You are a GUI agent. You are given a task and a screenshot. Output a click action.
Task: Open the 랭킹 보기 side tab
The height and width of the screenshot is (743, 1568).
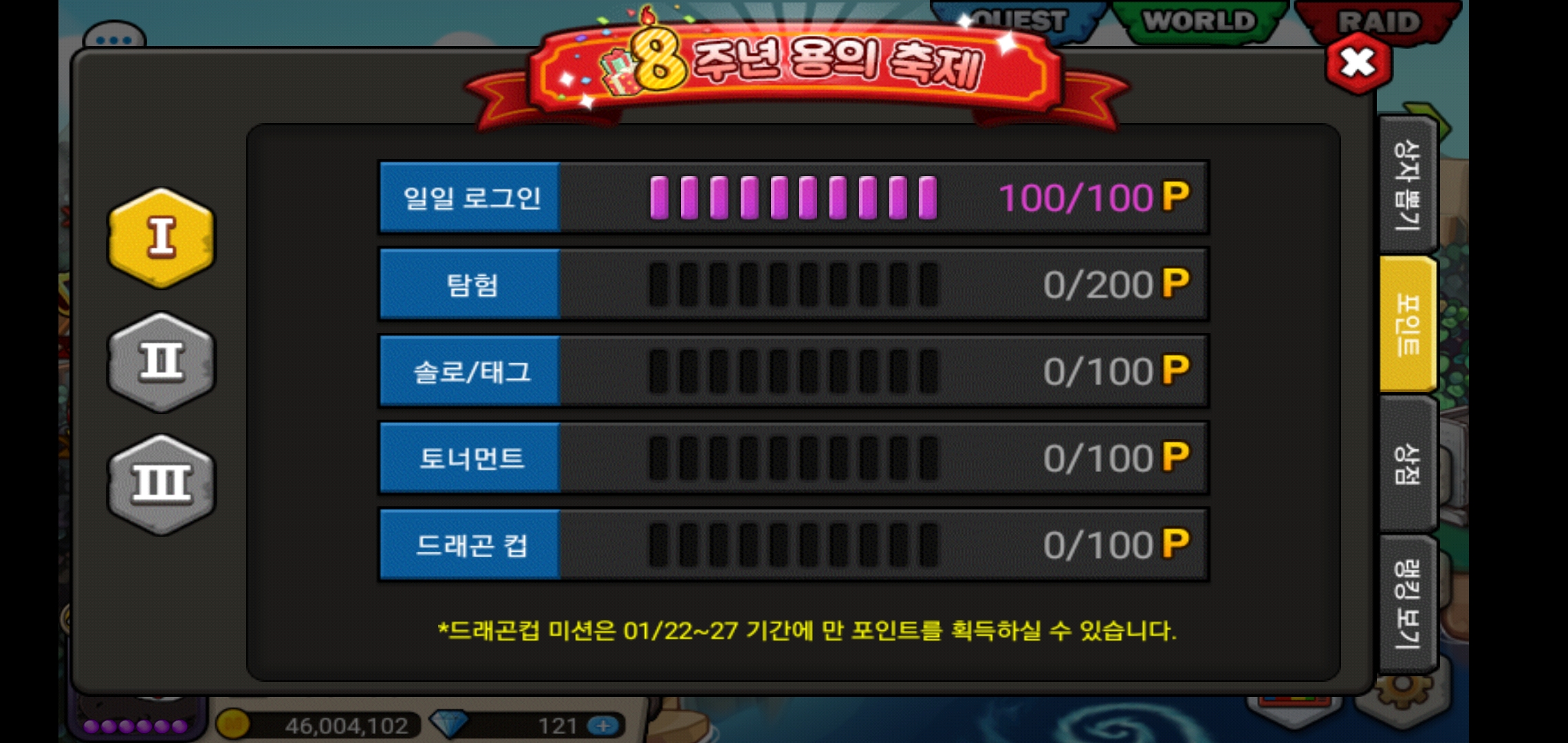(1407, 603)
